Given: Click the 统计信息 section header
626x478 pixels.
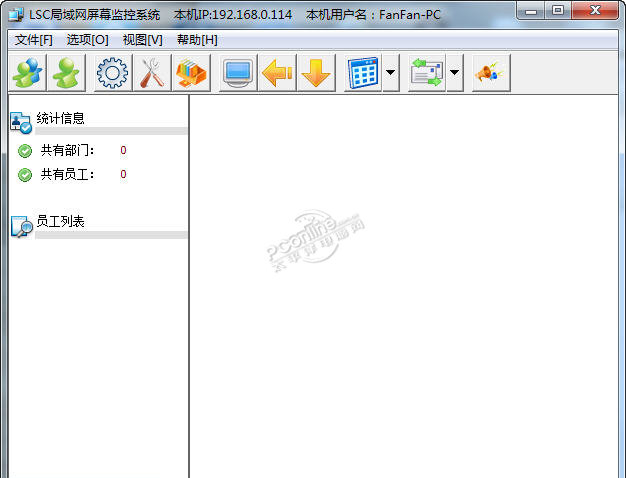Looking at the screenshot, I should tap(60, 118).
